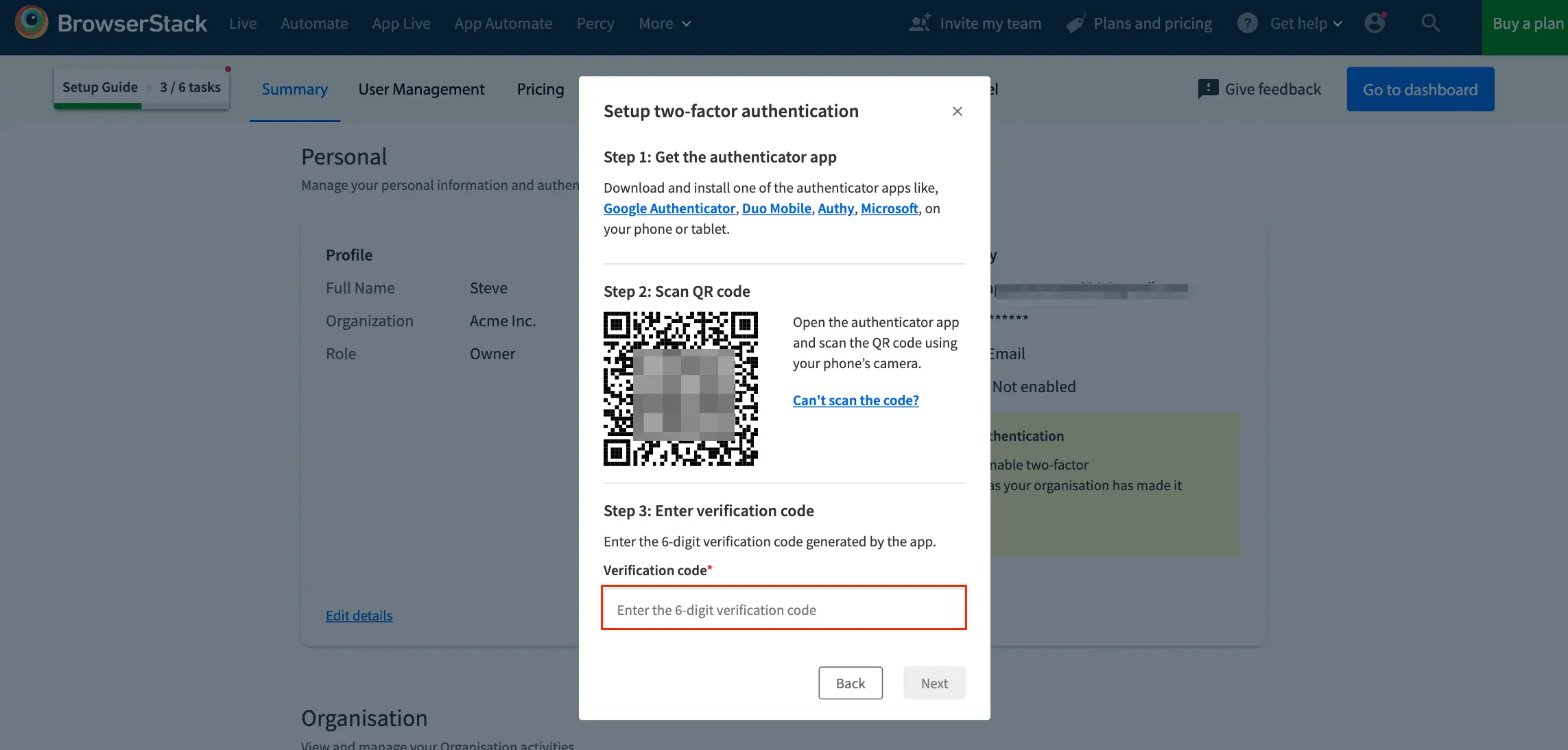The width and height of the screenshot is (1568, 750).
Task: Click the Plans and pricing tag icon
Action: [1076, 23]
